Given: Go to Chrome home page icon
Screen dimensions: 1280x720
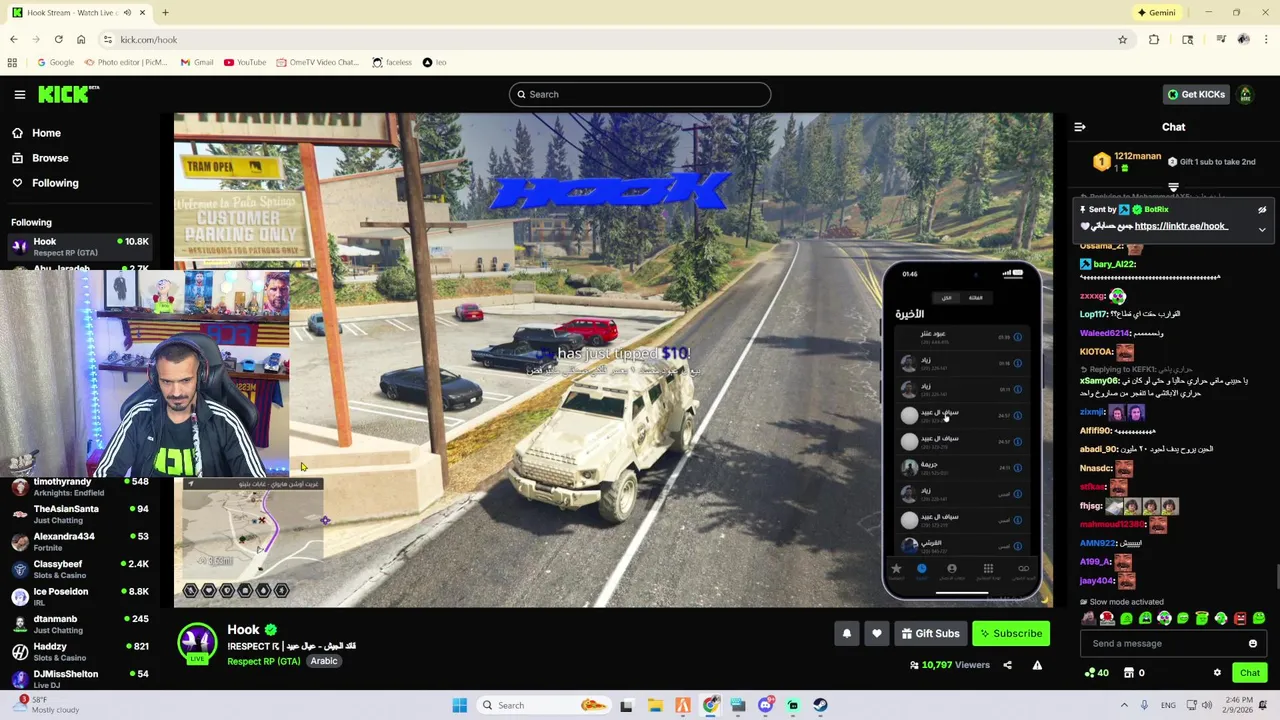Looking at the screenshot, I should click(81, 40).
